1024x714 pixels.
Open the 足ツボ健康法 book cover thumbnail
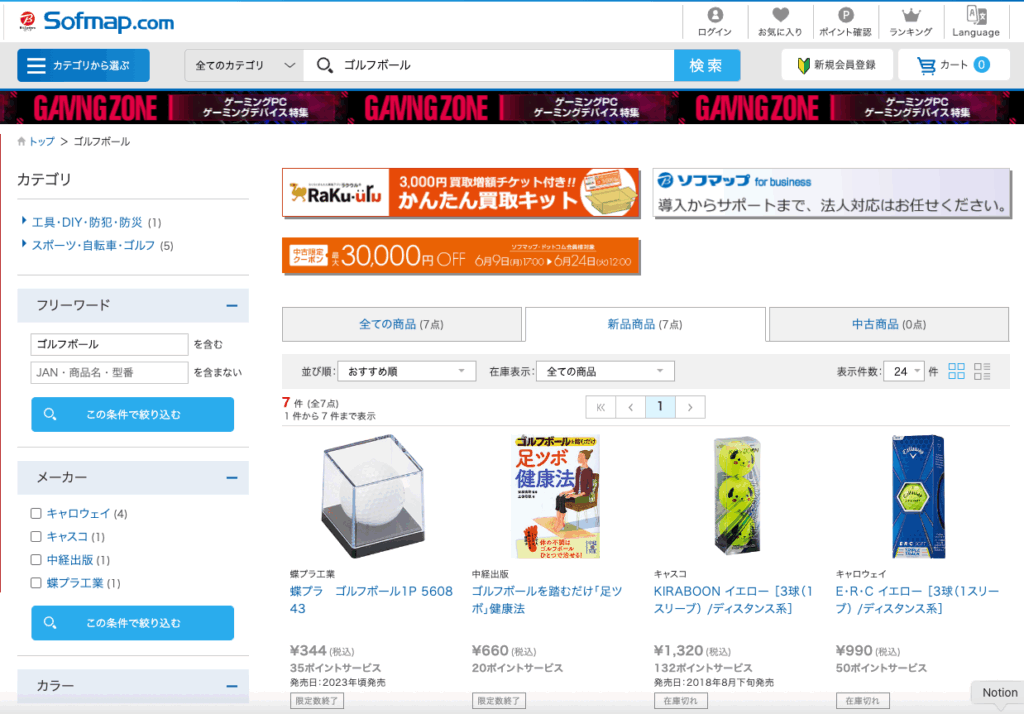point(555,496)
